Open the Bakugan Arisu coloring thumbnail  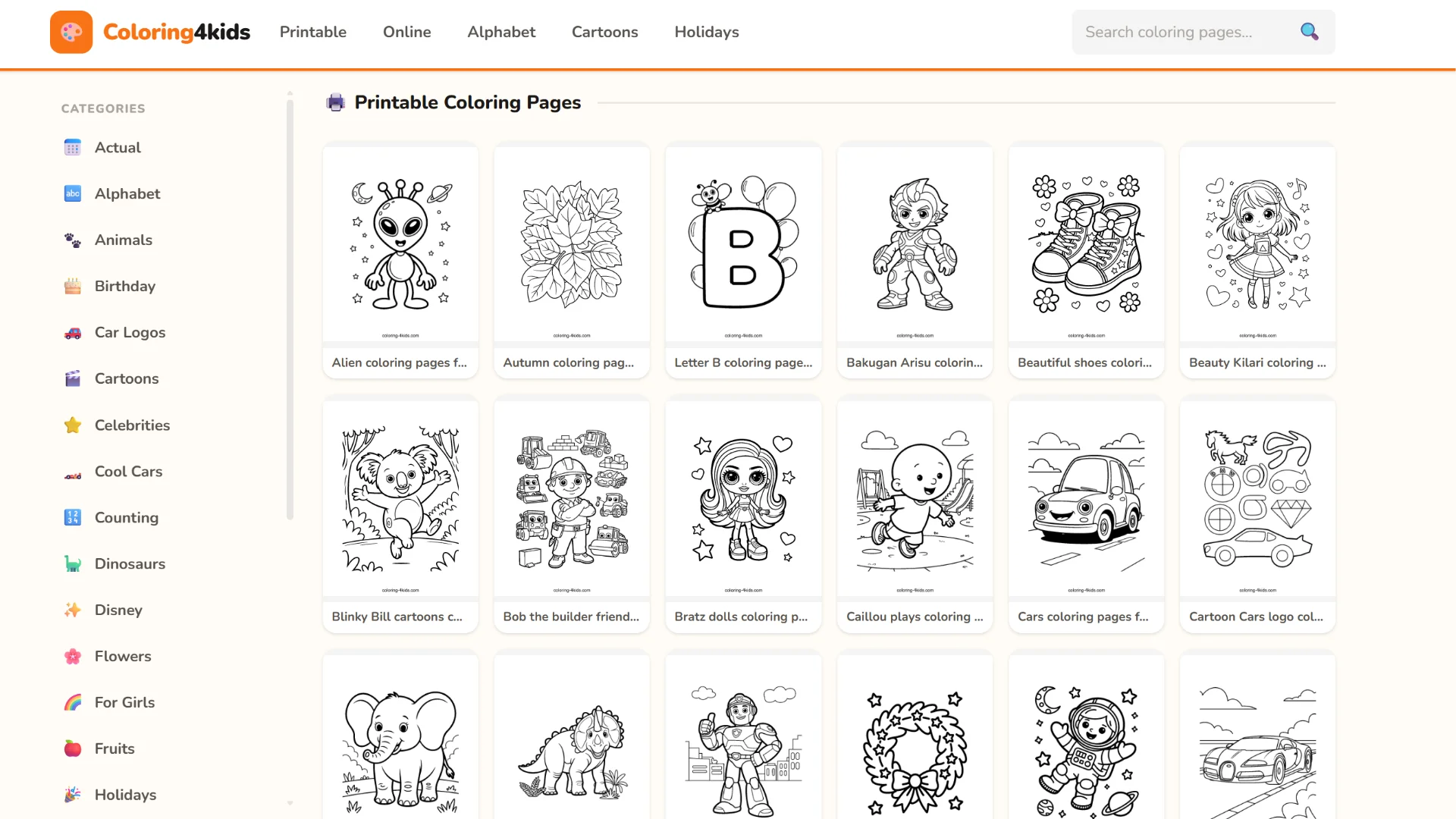(x=915, y=244)
